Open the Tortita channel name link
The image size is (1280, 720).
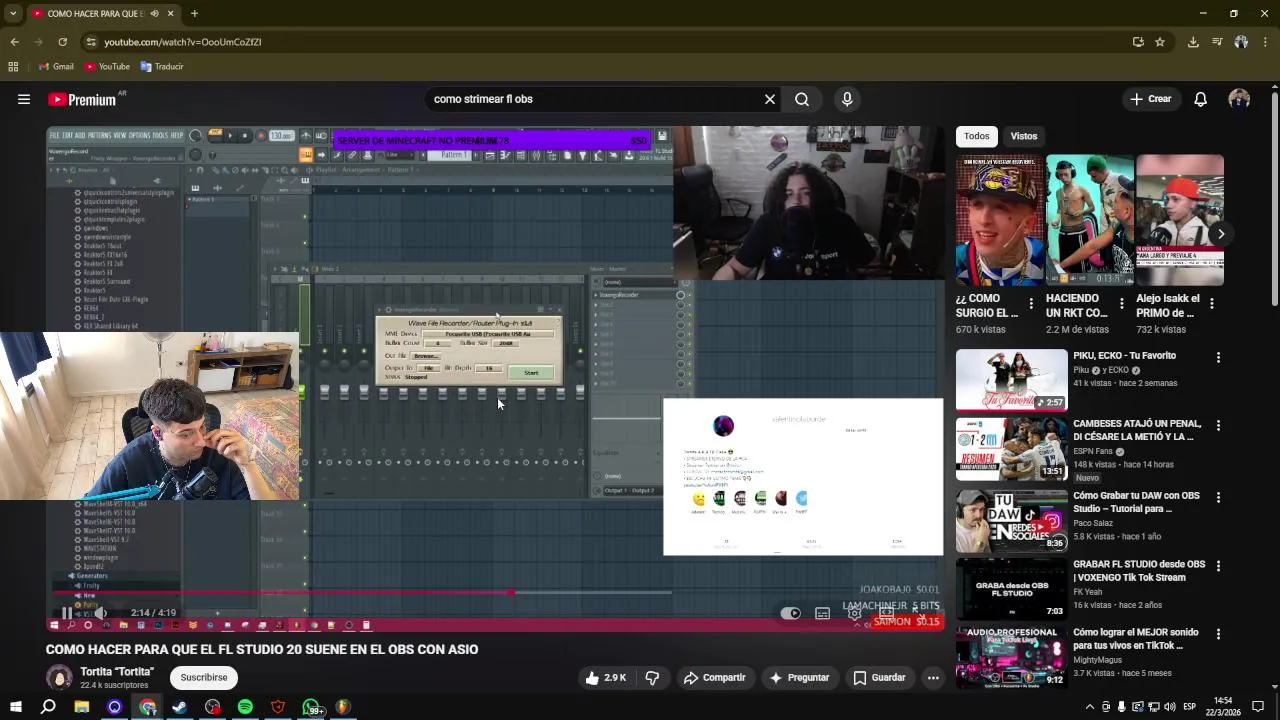(117, 672)
